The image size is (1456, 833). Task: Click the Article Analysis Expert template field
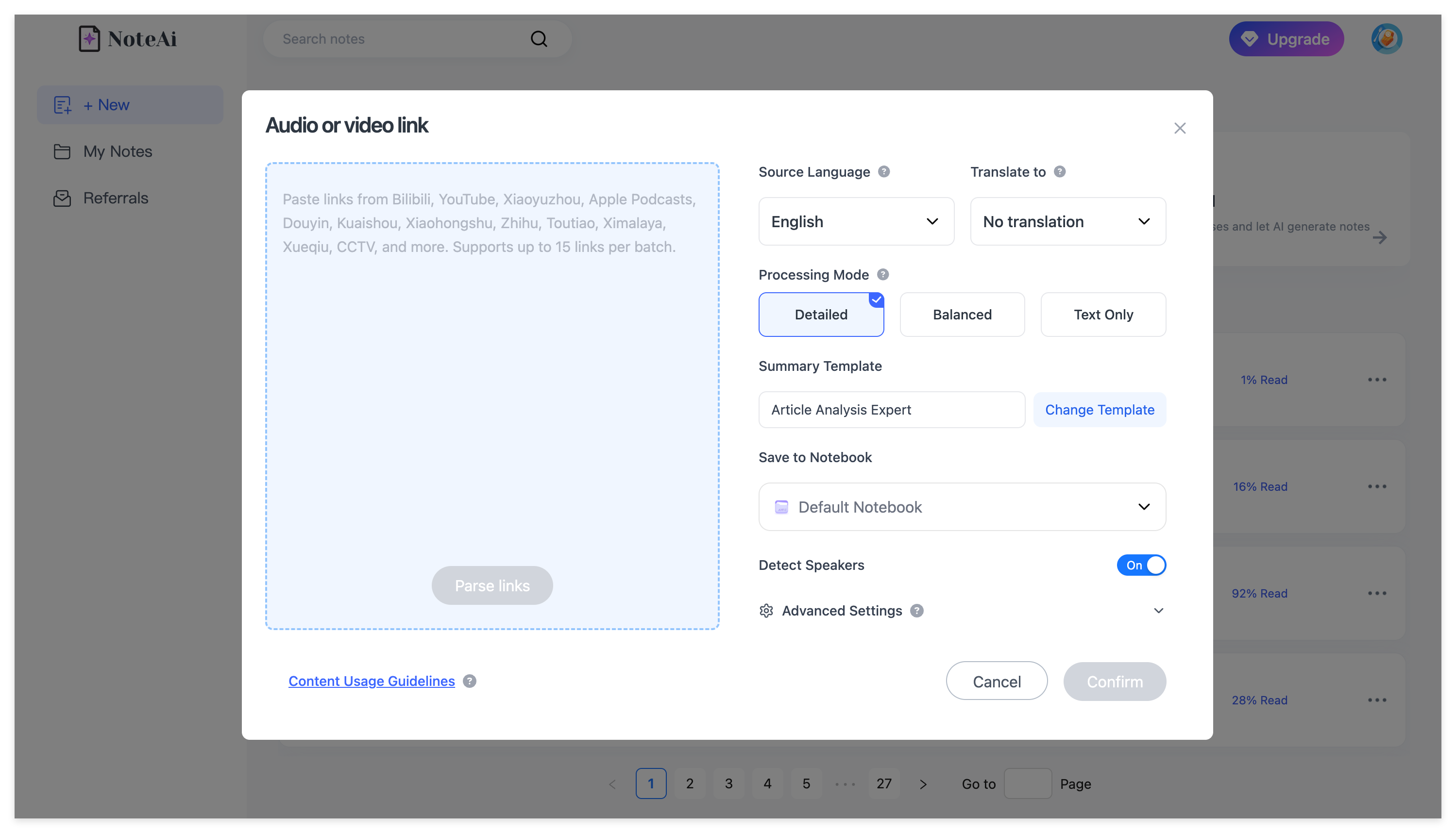click(x=891, y=410)
